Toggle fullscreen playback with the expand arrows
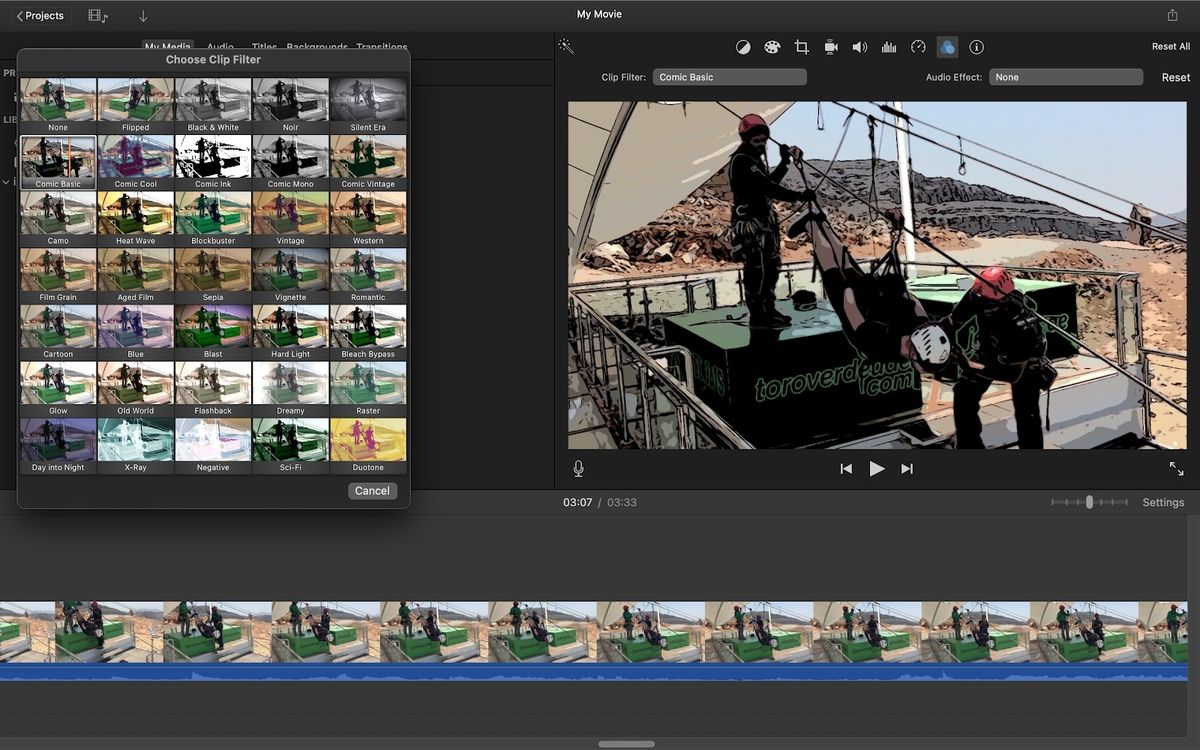The image size is (1200, 750). (x=1176, y=468)
